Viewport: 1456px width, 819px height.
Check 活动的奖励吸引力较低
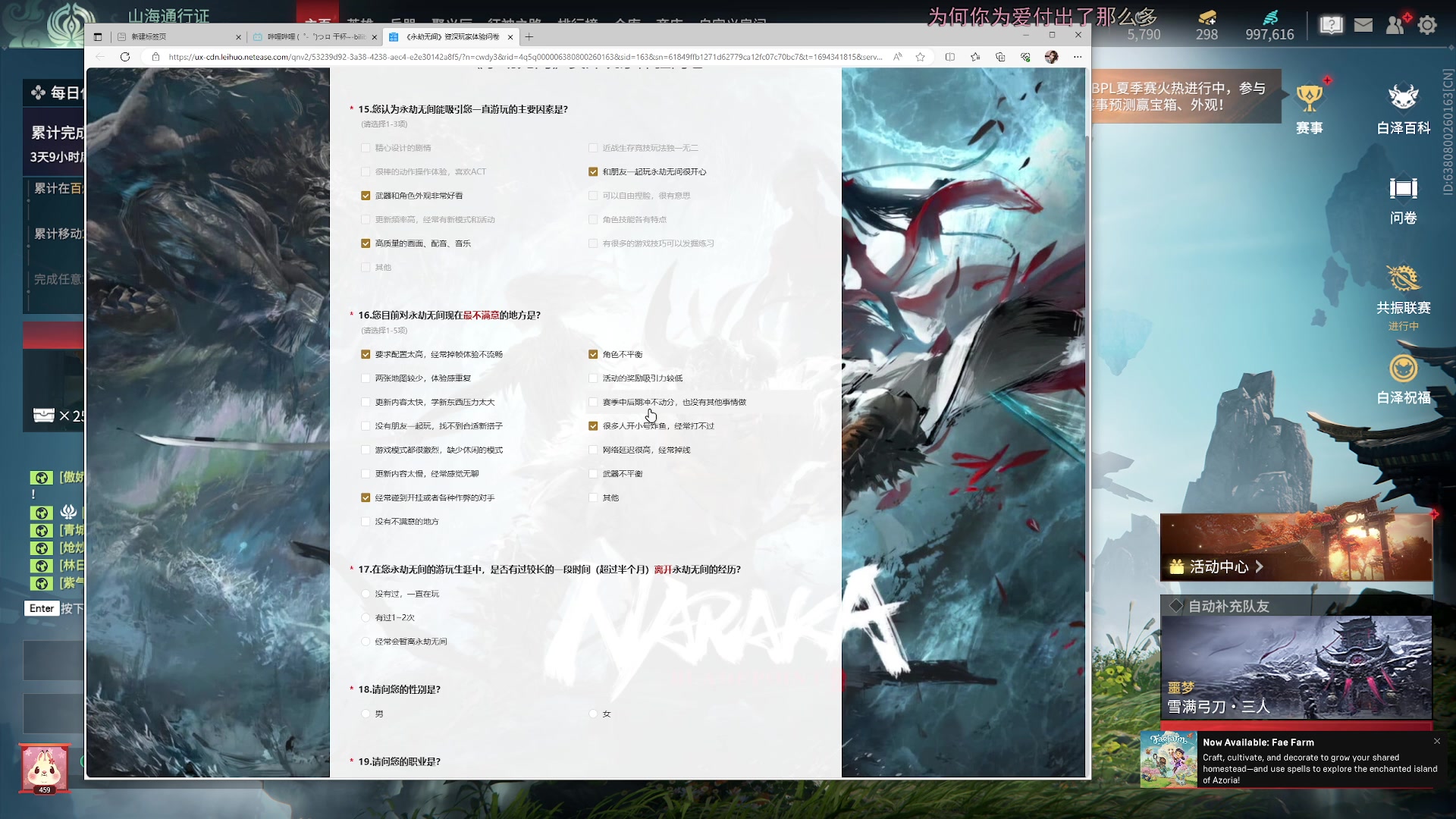click(593, 378)
